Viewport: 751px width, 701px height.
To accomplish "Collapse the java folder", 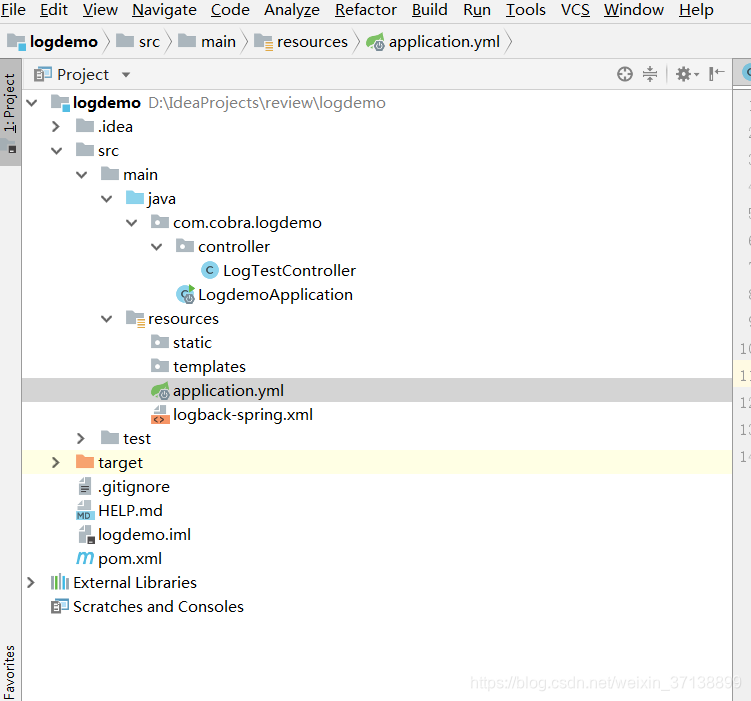I will [106, 199].
